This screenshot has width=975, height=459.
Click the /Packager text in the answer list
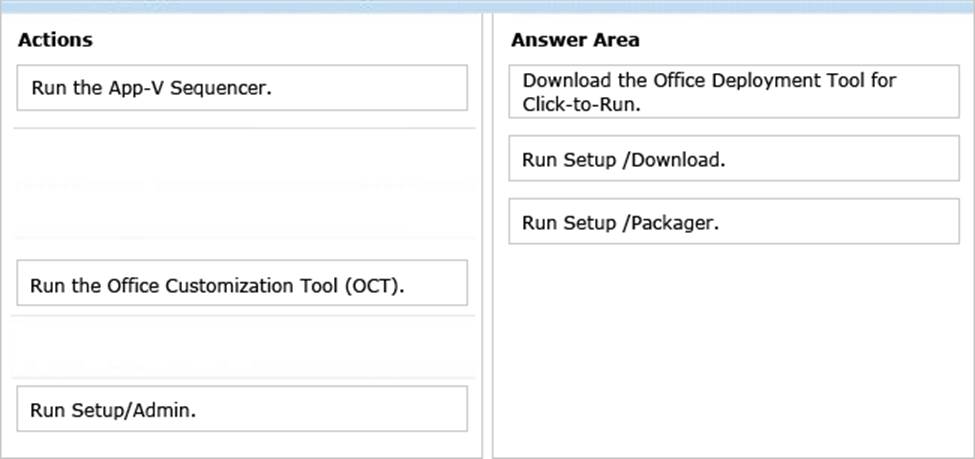[670, 223]
